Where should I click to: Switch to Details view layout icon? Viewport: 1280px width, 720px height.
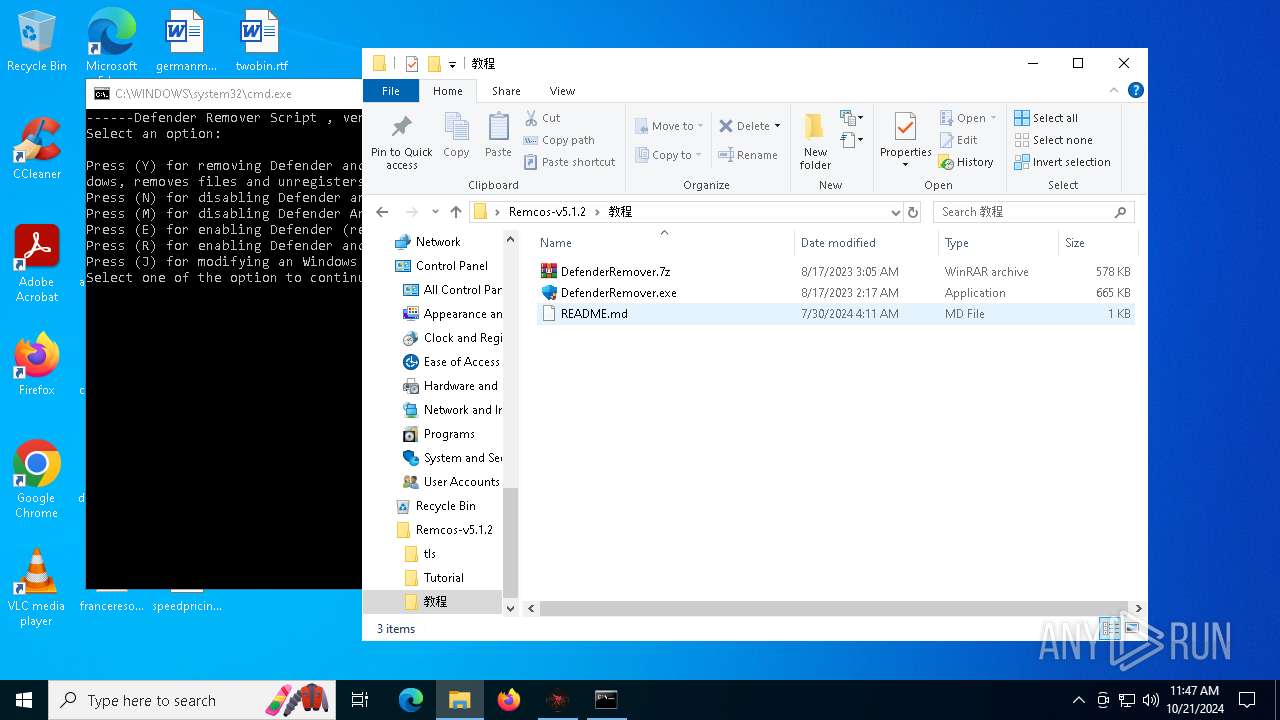pos(1109,628)
